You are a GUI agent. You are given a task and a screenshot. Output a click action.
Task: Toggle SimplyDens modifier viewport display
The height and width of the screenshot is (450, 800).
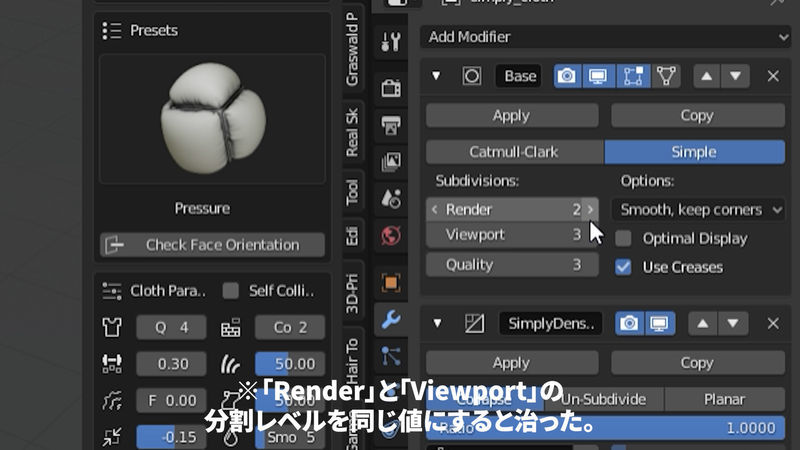[660, 323]
